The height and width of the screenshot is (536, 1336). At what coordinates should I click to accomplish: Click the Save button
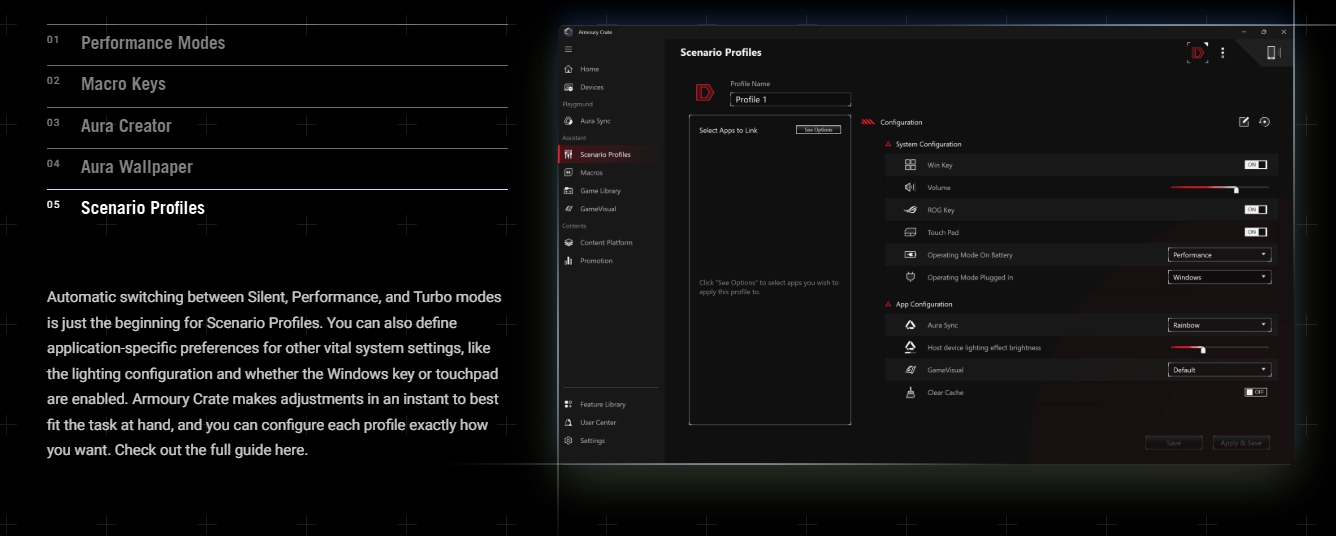tap(1174, 442)
